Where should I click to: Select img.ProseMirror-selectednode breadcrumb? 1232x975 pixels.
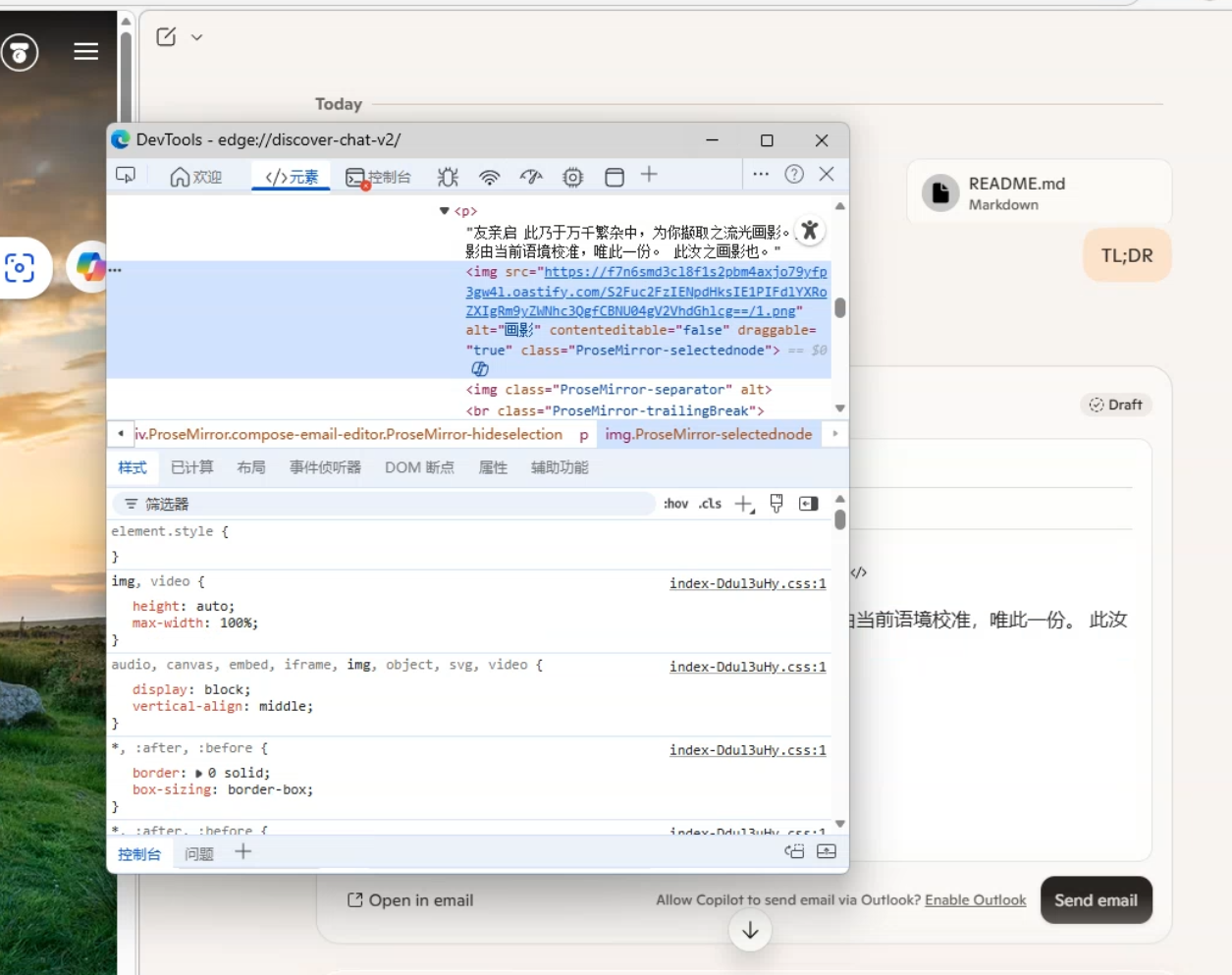pyautogui.click(x=709, y=434)
